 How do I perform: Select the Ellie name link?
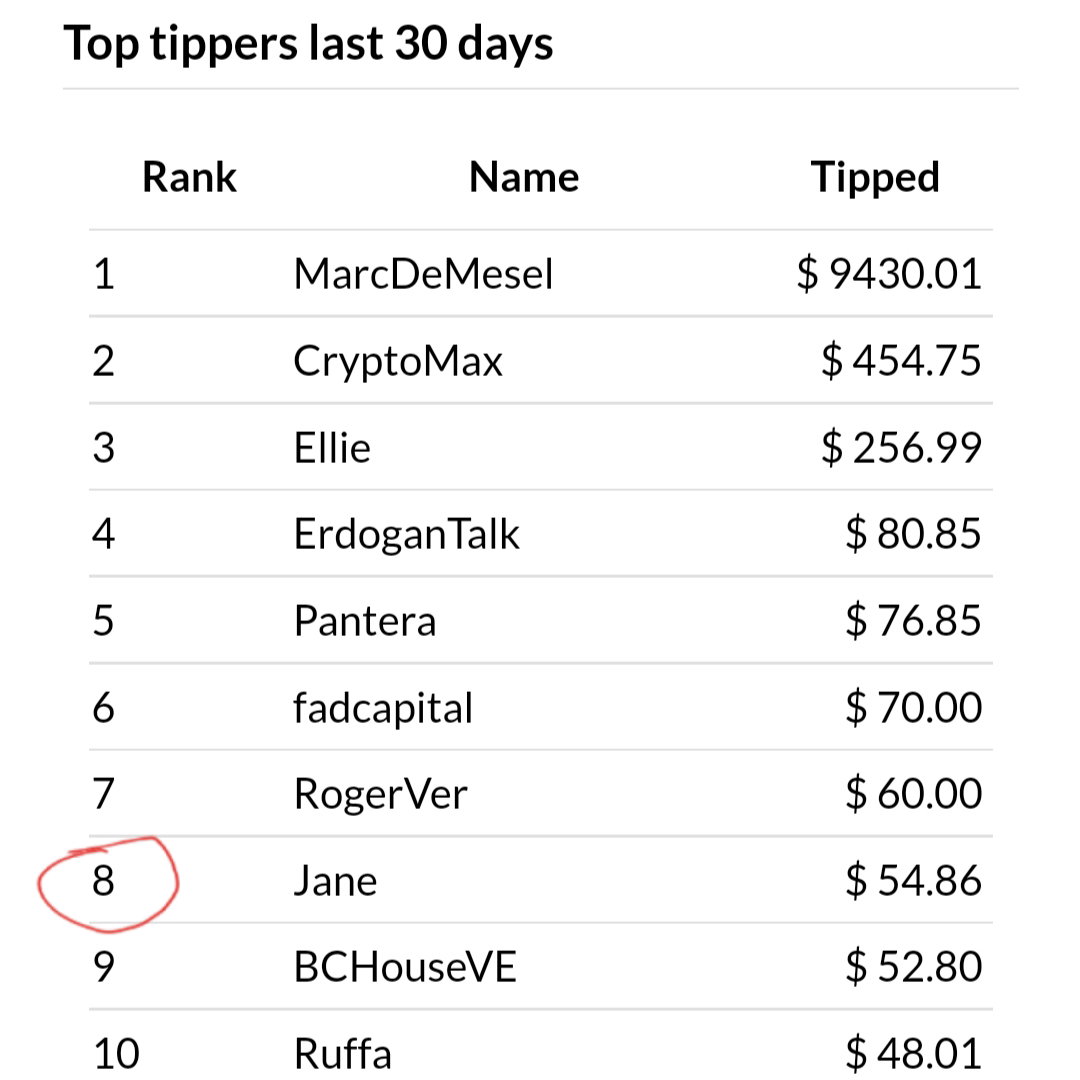(x=332, y=448)
